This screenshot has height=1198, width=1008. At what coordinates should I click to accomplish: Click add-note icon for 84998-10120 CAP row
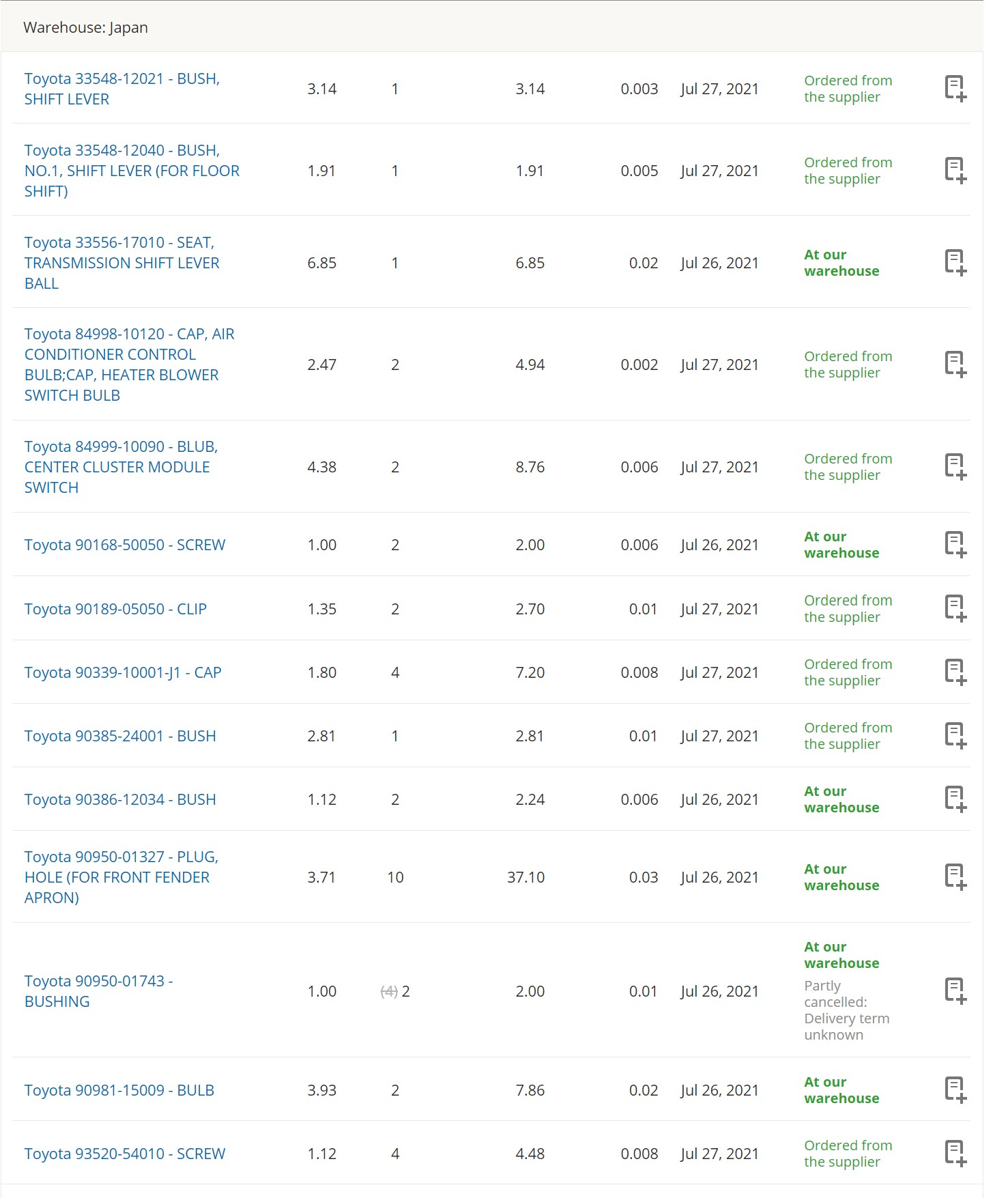[955, 365]
